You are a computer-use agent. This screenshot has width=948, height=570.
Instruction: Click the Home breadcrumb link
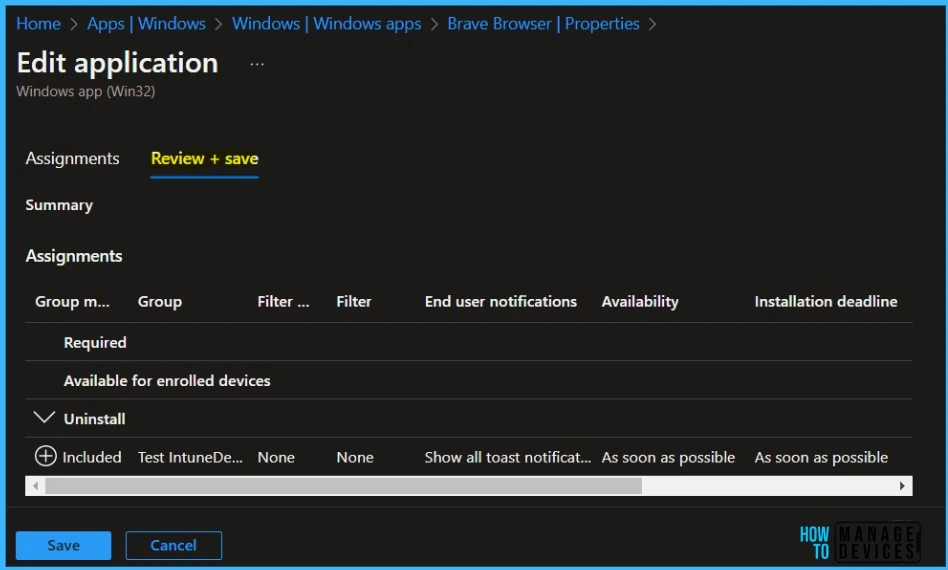[x=38, y=24]
